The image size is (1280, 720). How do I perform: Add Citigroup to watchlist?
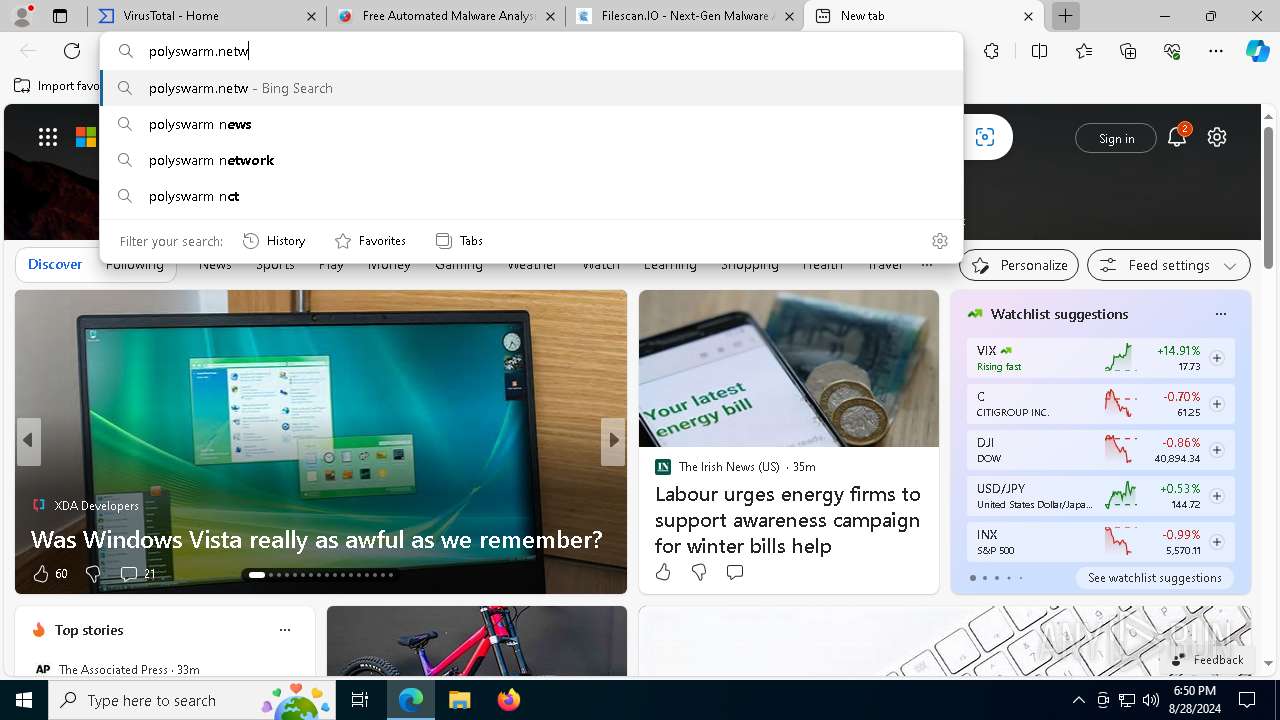coord(1217,404)
